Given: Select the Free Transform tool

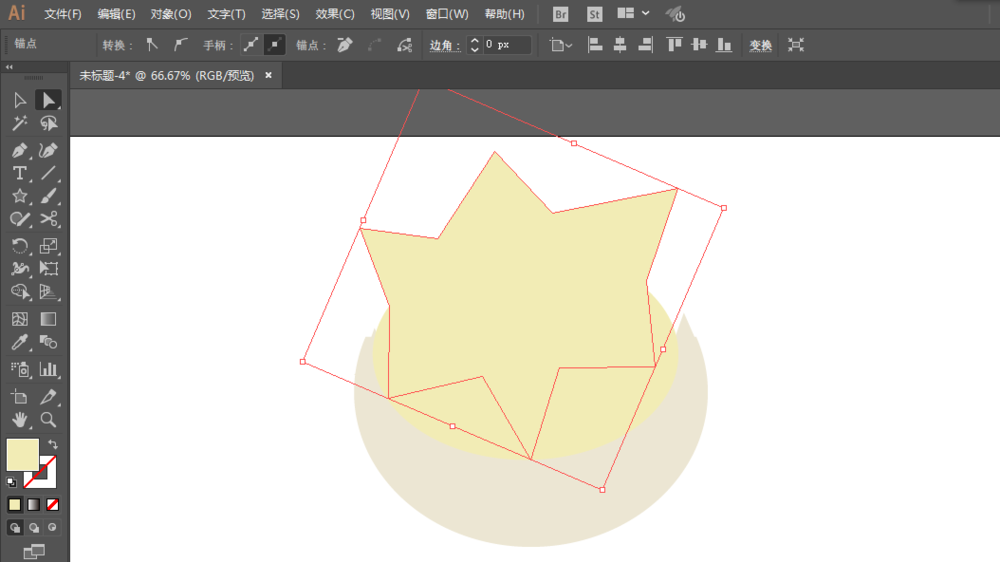Looking at the screenshot, I should [x=48, y=269].
